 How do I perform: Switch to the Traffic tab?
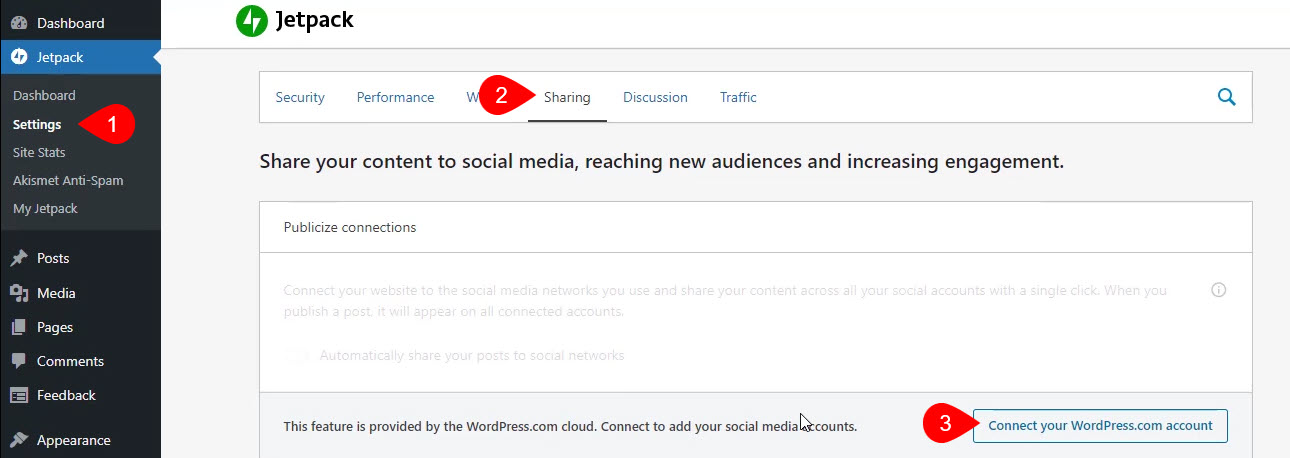[738, 97]
